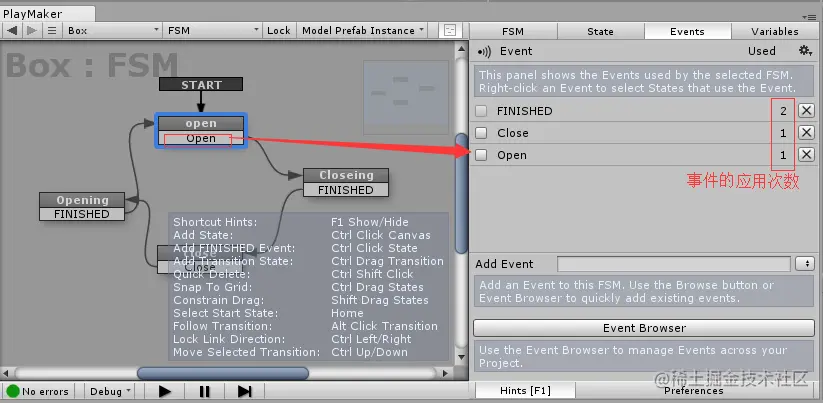Click vertical scrollbar up arrow

[461, 49]
